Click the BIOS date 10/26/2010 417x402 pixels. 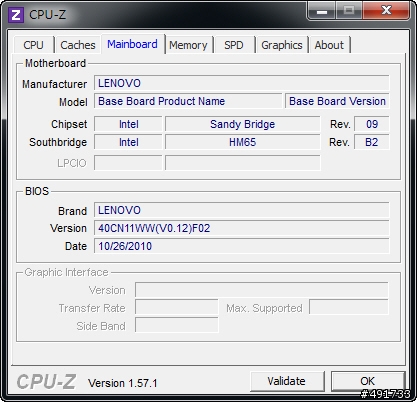coord(242,246)
